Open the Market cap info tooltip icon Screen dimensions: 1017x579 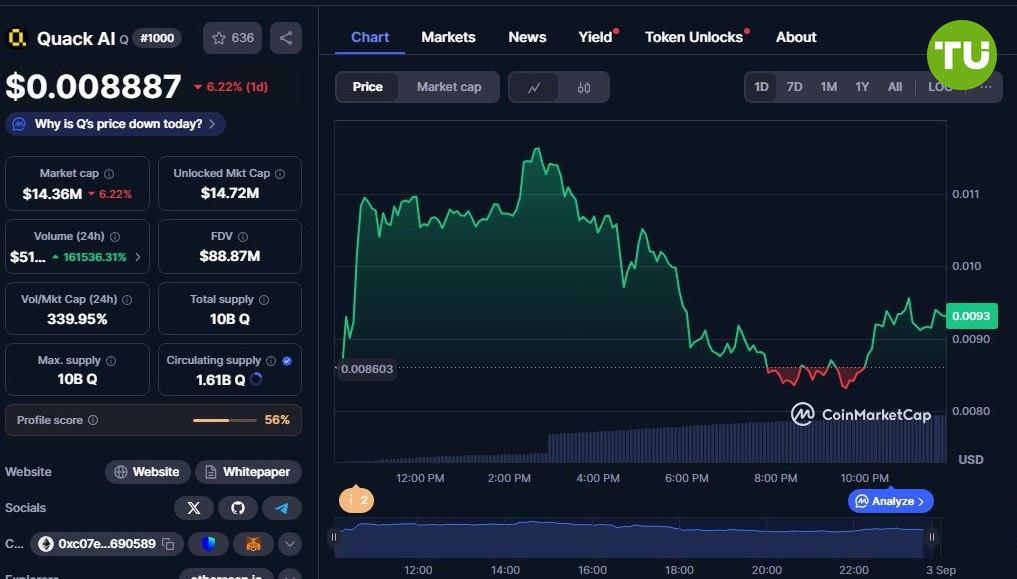(x=109, y=174)
